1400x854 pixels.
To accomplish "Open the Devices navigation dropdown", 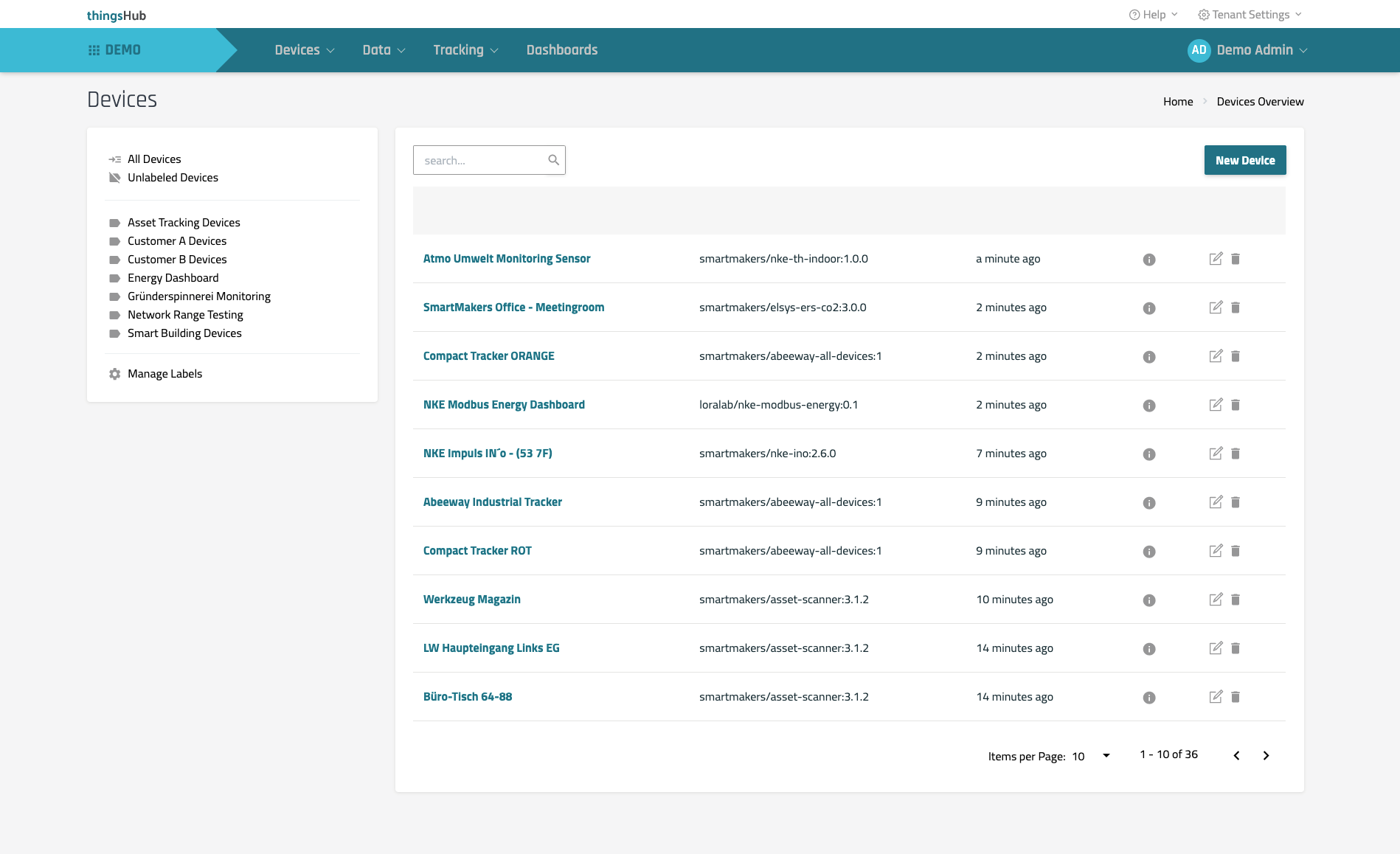I will point(304,50).
